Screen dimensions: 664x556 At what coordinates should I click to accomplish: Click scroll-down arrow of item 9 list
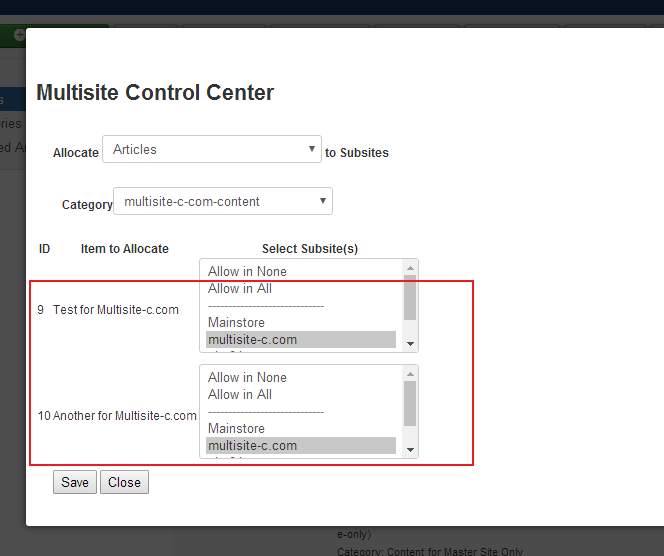coord(410,344)
